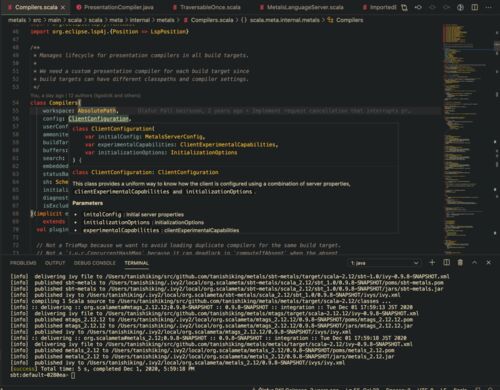The image size is (500, 390).
Task: Split the terminal with split icon
Action: [x=447, y=263]
